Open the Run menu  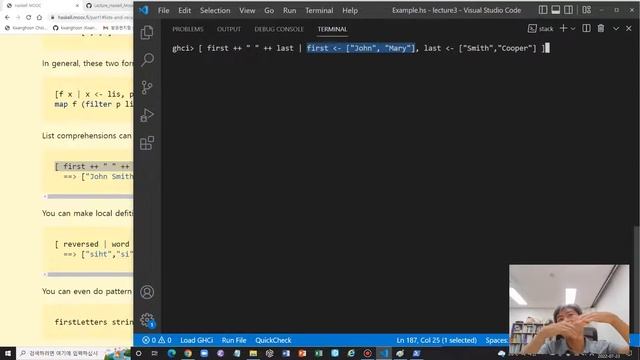click(x=289, y=11)
